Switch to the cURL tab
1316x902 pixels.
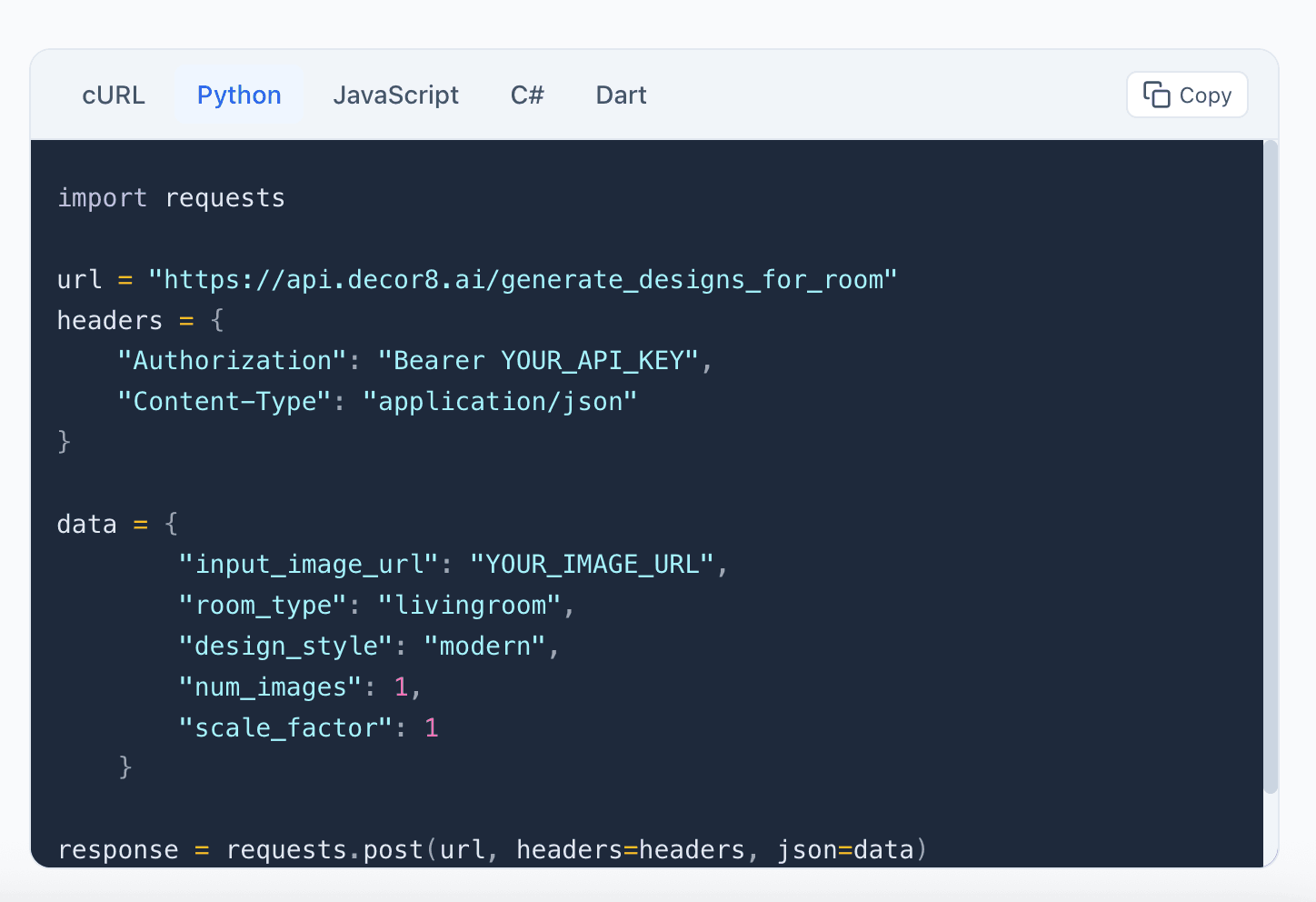(114, 95)
